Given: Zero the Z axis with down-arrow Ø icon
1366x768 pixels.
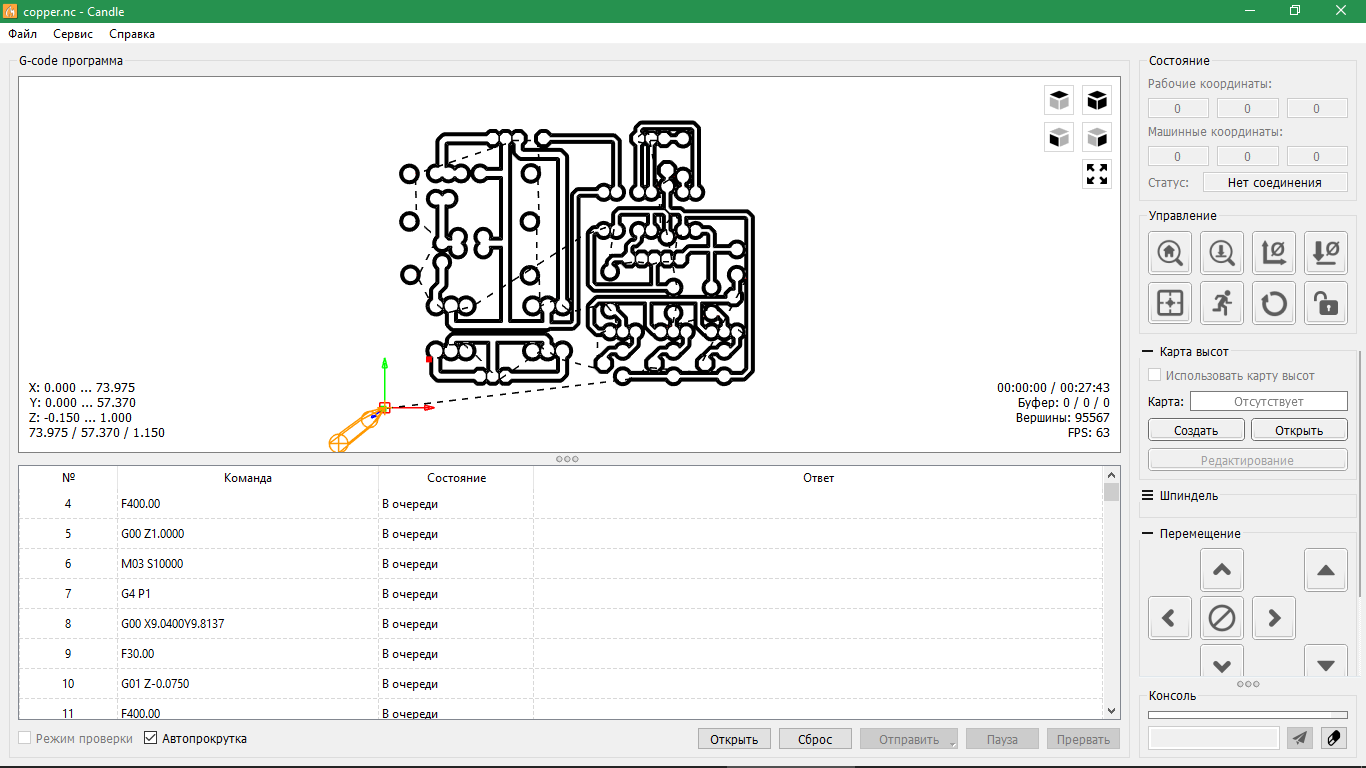Looking at the screenshot, I should (1326, 252).
